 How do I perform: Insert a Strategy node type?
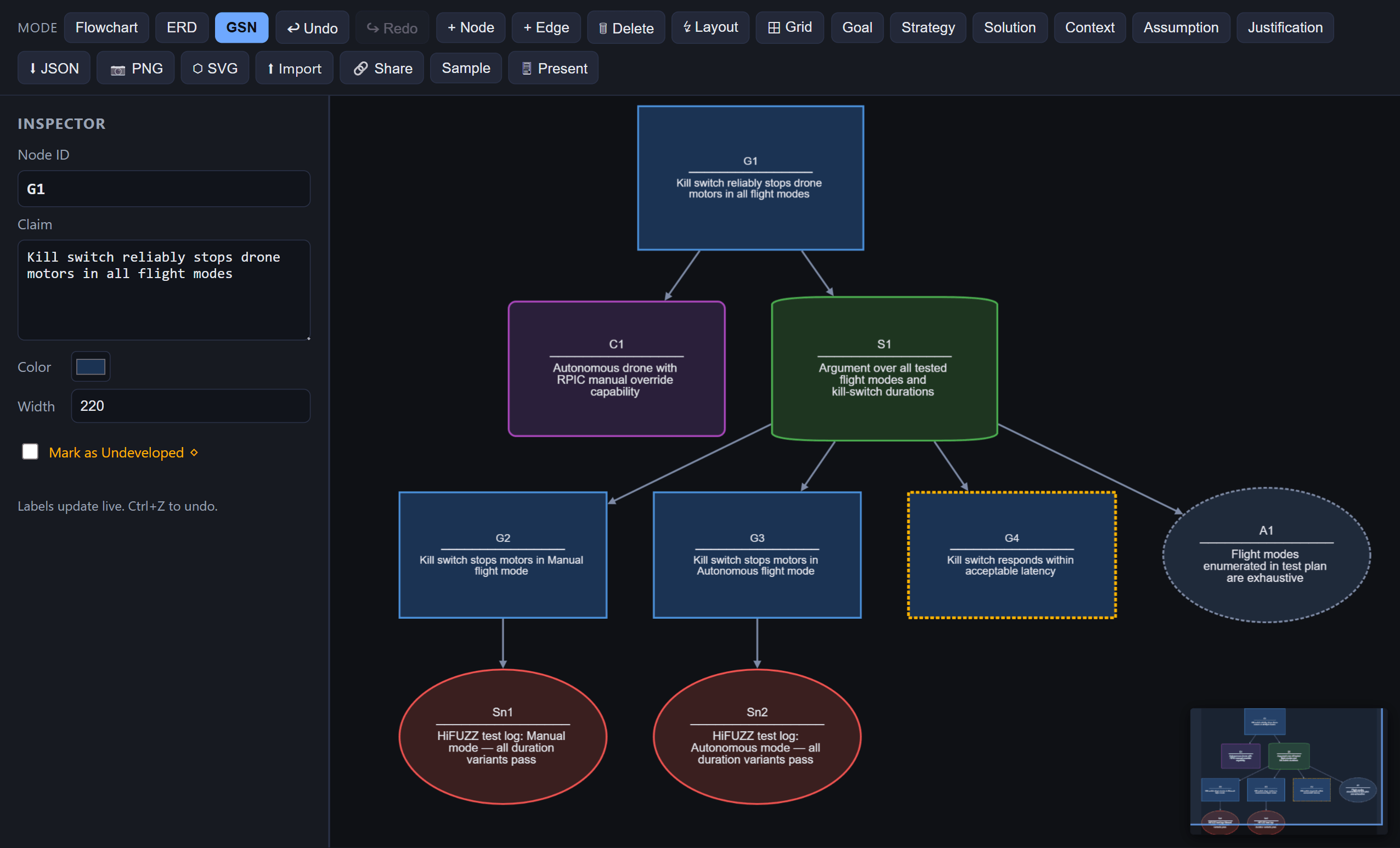coord(928,27)
